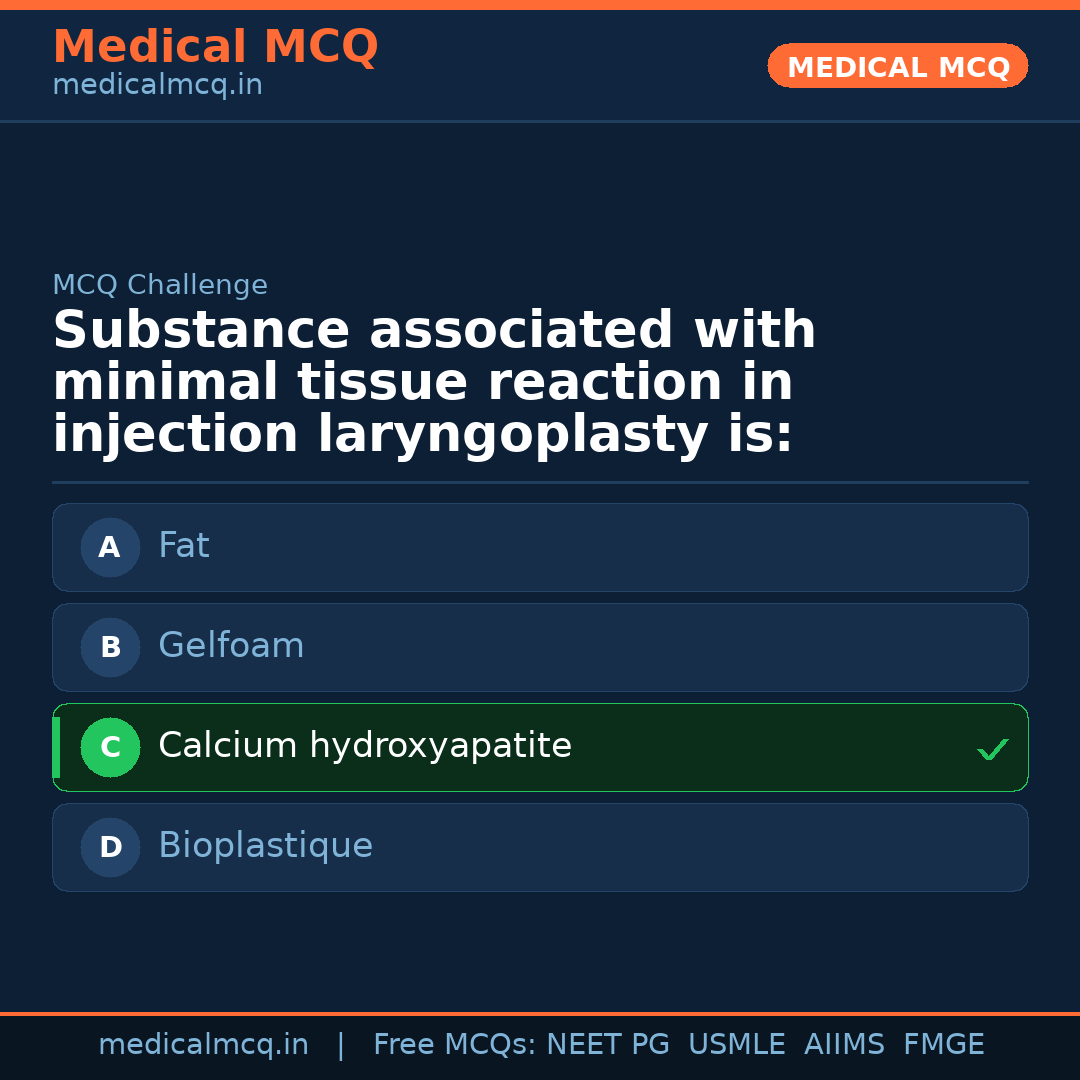Open the medicalmcq.in link under header title
1080x1080 pixels.
157,85
